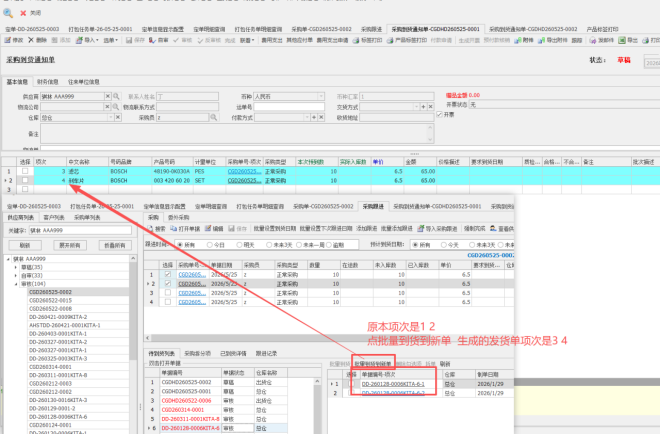Click the magnifier icon at window top-left
The height and width of the screenshot is (434, 660).
tap(8, 13)
